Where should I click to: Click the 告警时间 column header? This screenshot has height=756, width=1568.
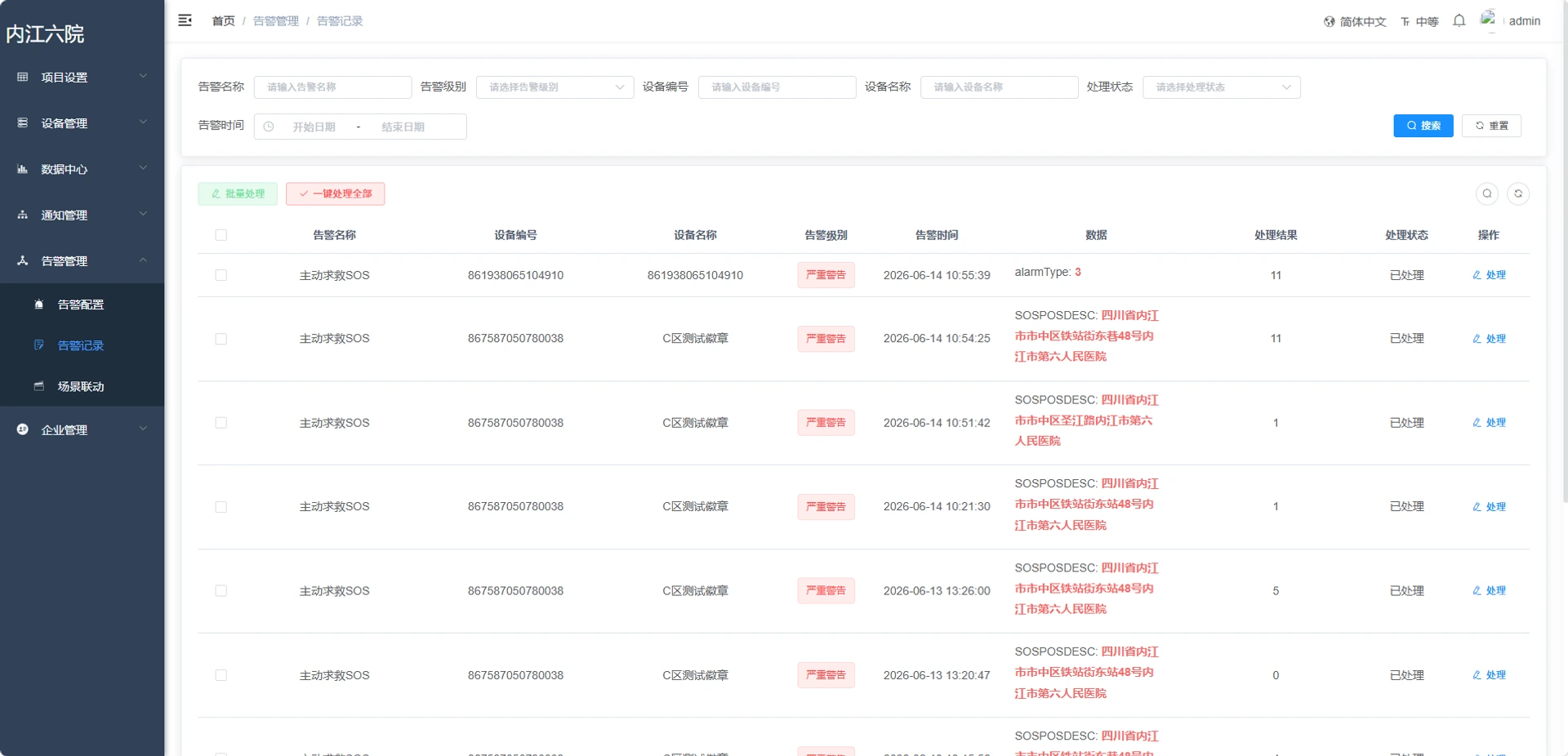pos(937,235)
